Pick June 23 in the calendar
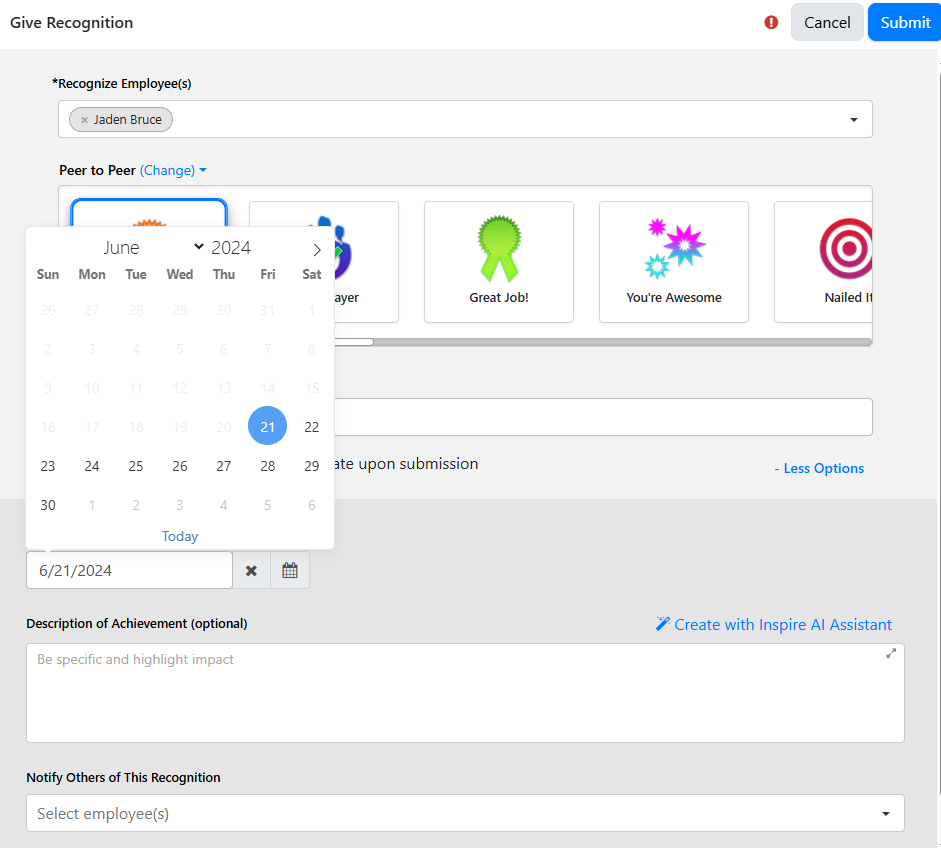This screenshot has width=941, height=848. pos(48,466)
